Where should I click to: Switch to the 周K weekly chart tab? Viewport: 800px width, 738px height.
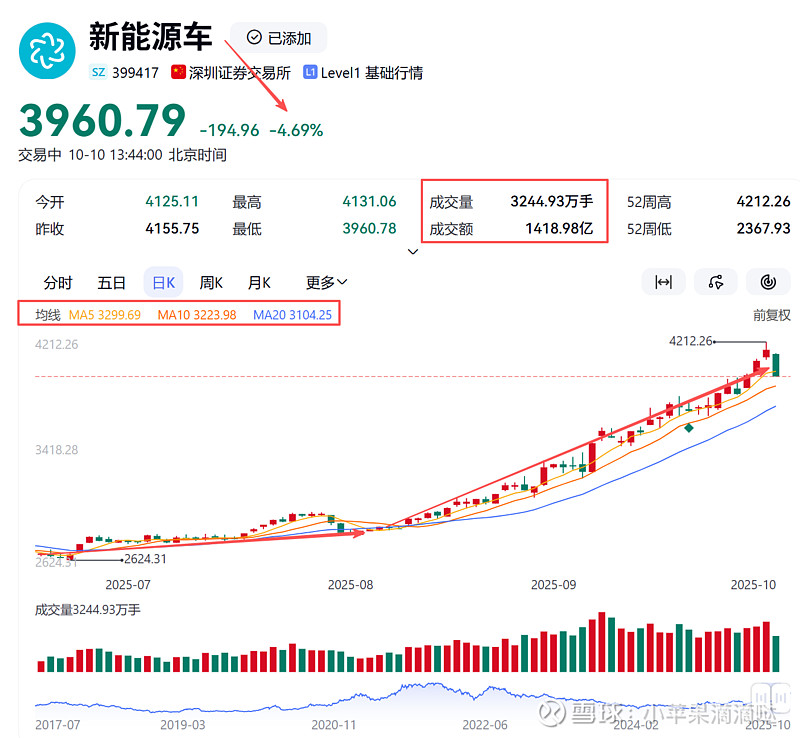click(x=211, y=282)
